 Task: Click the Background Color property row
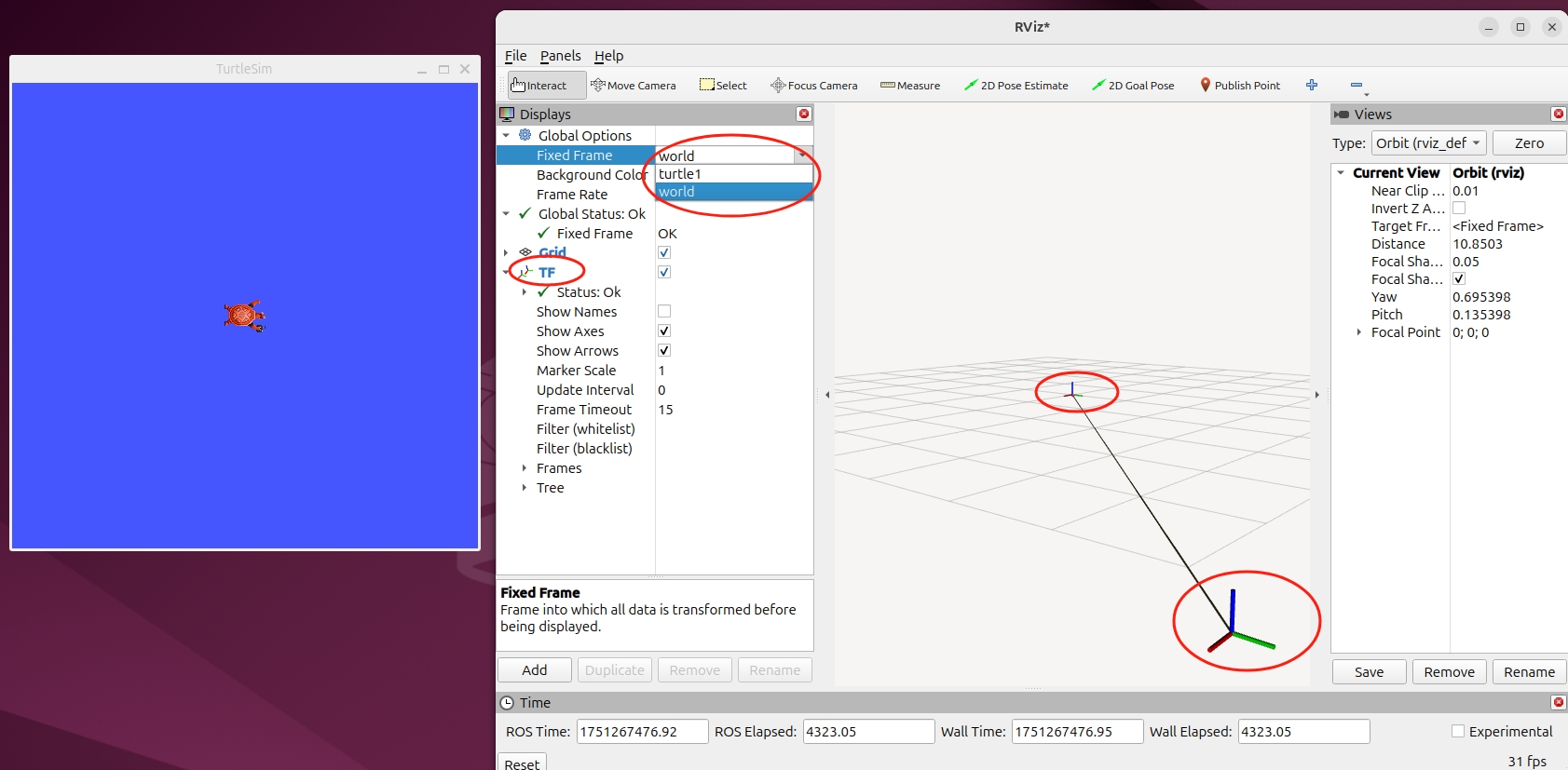591,175
